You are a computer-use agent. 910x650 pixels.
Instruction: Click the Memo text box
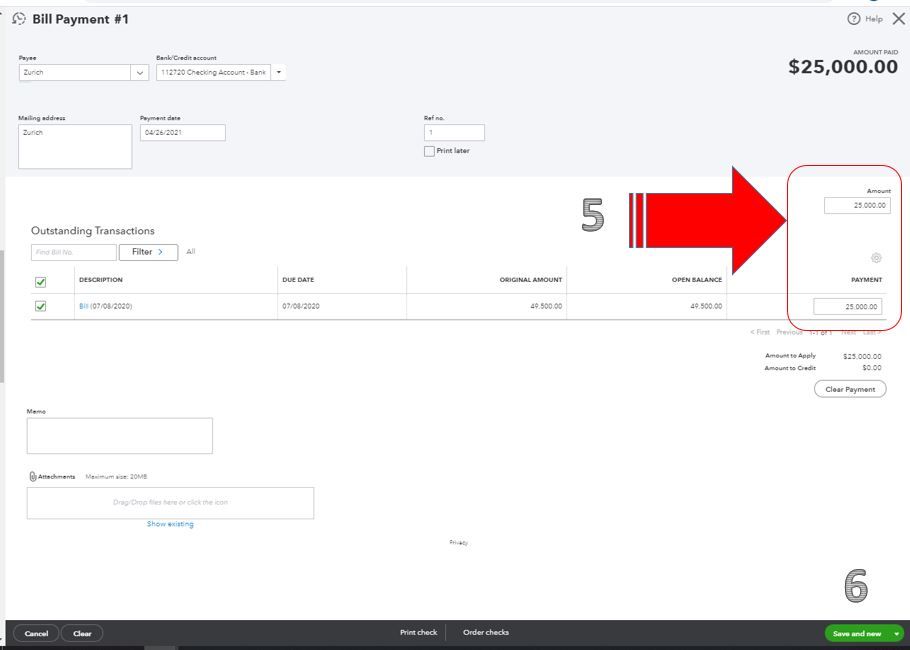pyautogui.click(x=120, y=435)
